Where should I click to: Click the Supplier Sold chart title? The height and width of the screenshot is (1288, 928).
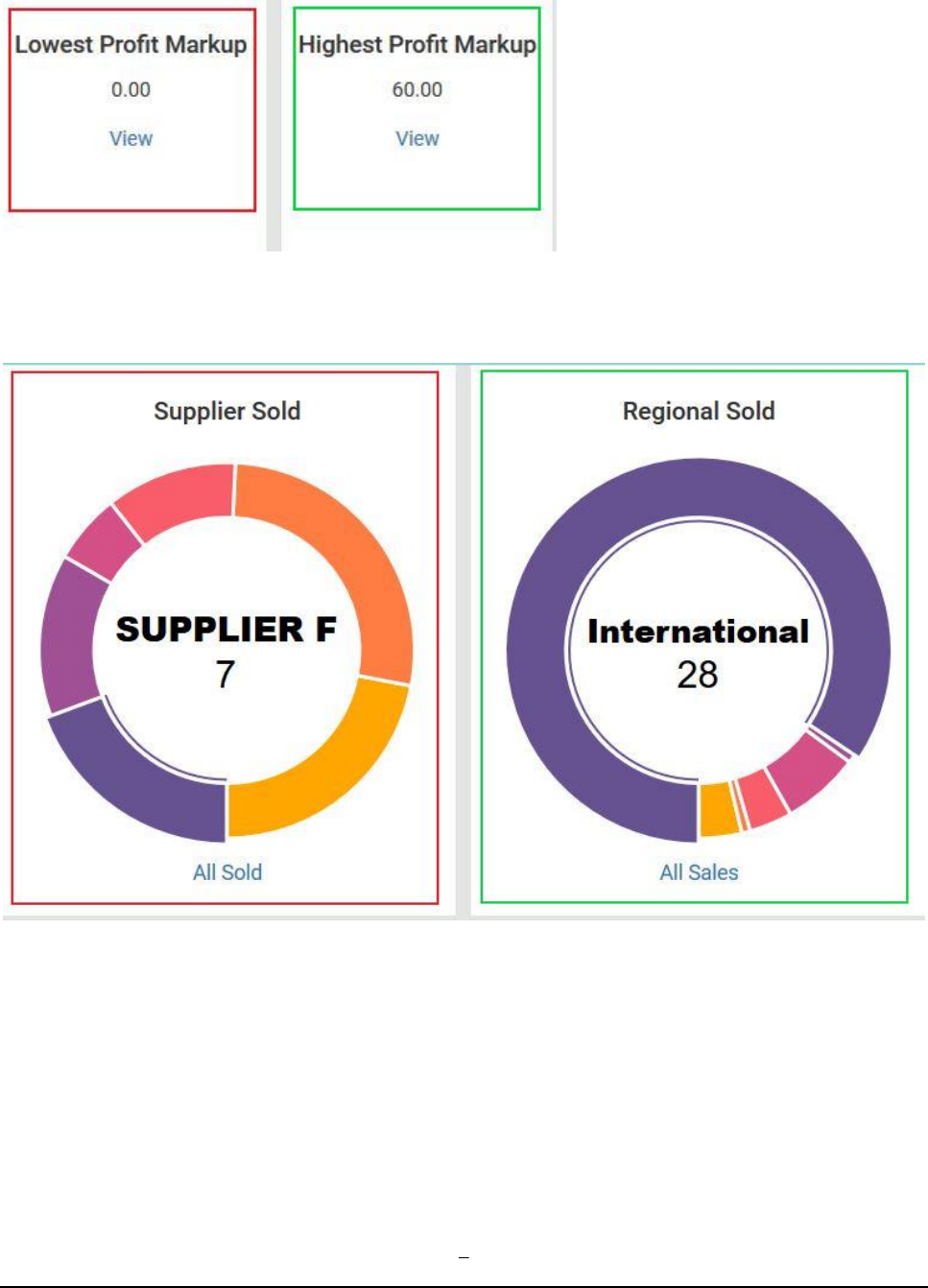(x=227, y=411)
